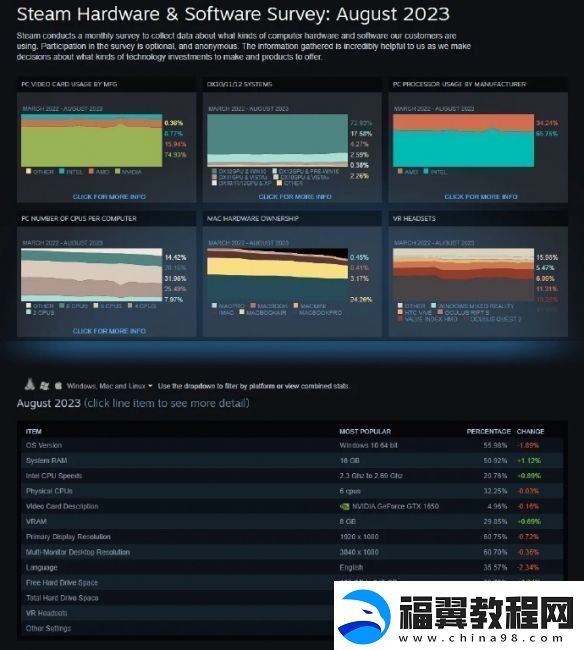
Task: Click the 'PC VIDEO CARD USAGE BY MFG' heading
Action: 69,84
